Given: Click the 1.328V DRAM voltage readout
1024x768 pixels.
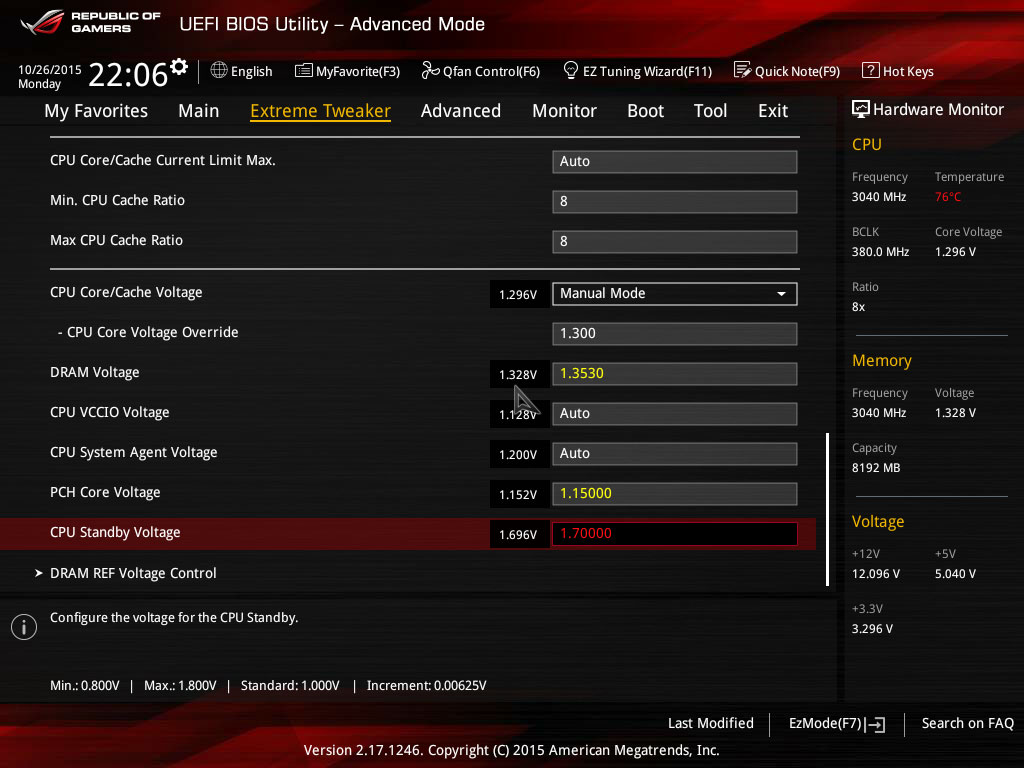Looking at the screenshot, I should pyautogui.click(x=518, y=374).
